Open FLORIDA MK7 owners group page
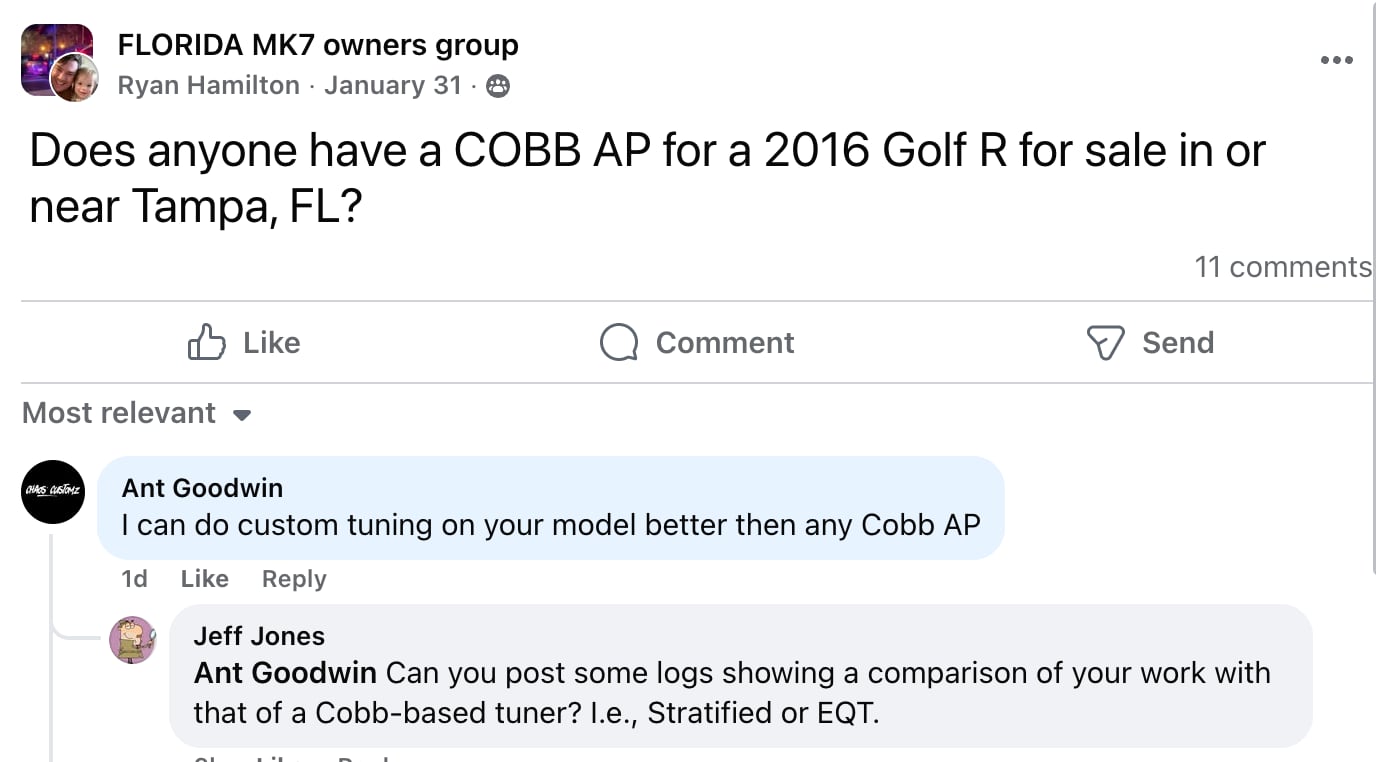This screenshot has height=762, width=1376. [318, 45]
